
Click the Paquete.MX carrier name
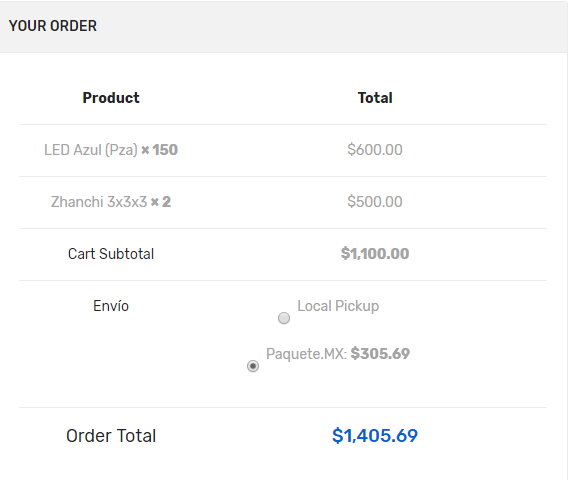pos(306,354)
